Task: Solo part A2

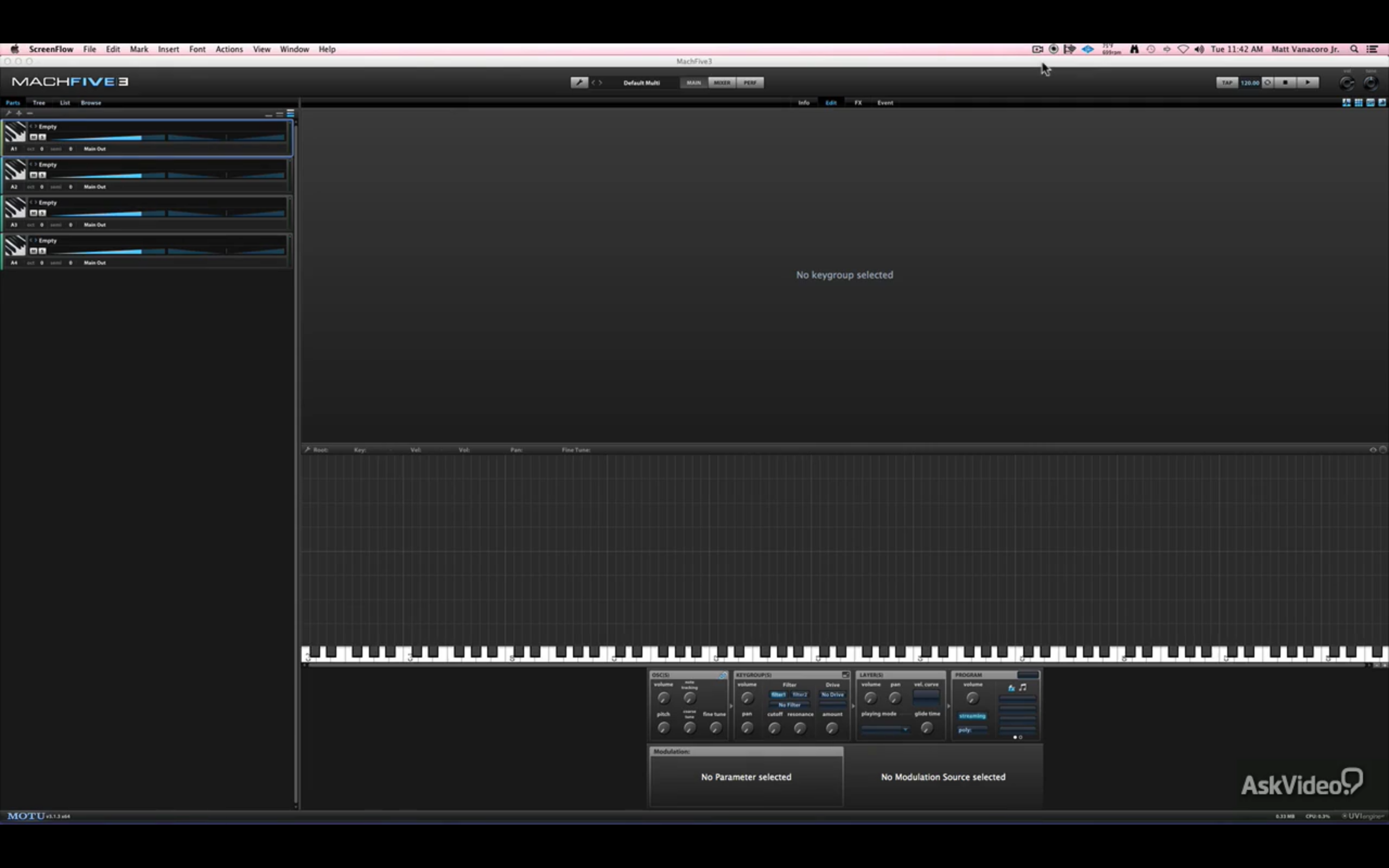Action: (x=42, y=175)
